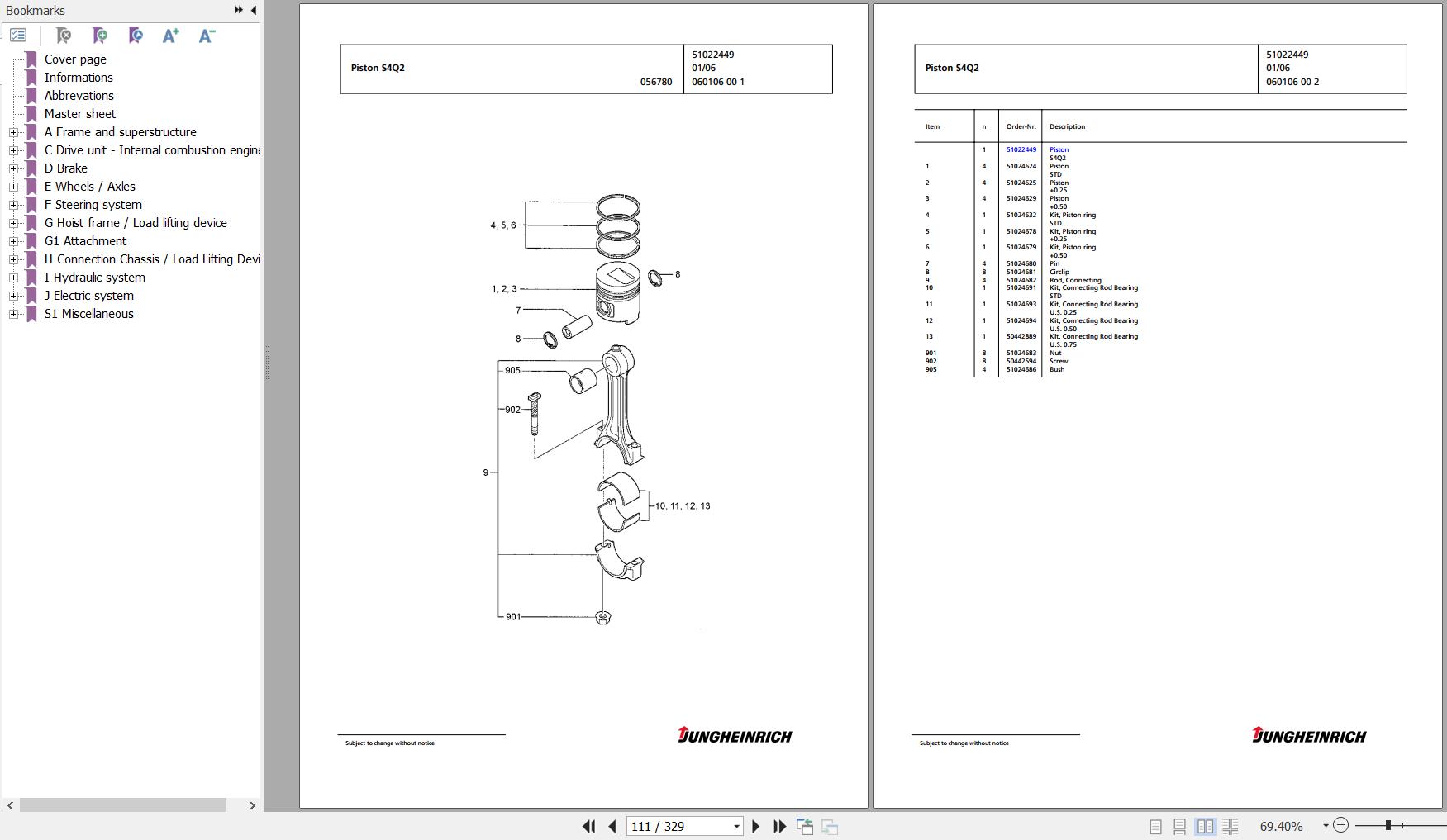
Task: Decrease bookmark font size with A-
Action: pyautogui.click(x=207, y=35)
